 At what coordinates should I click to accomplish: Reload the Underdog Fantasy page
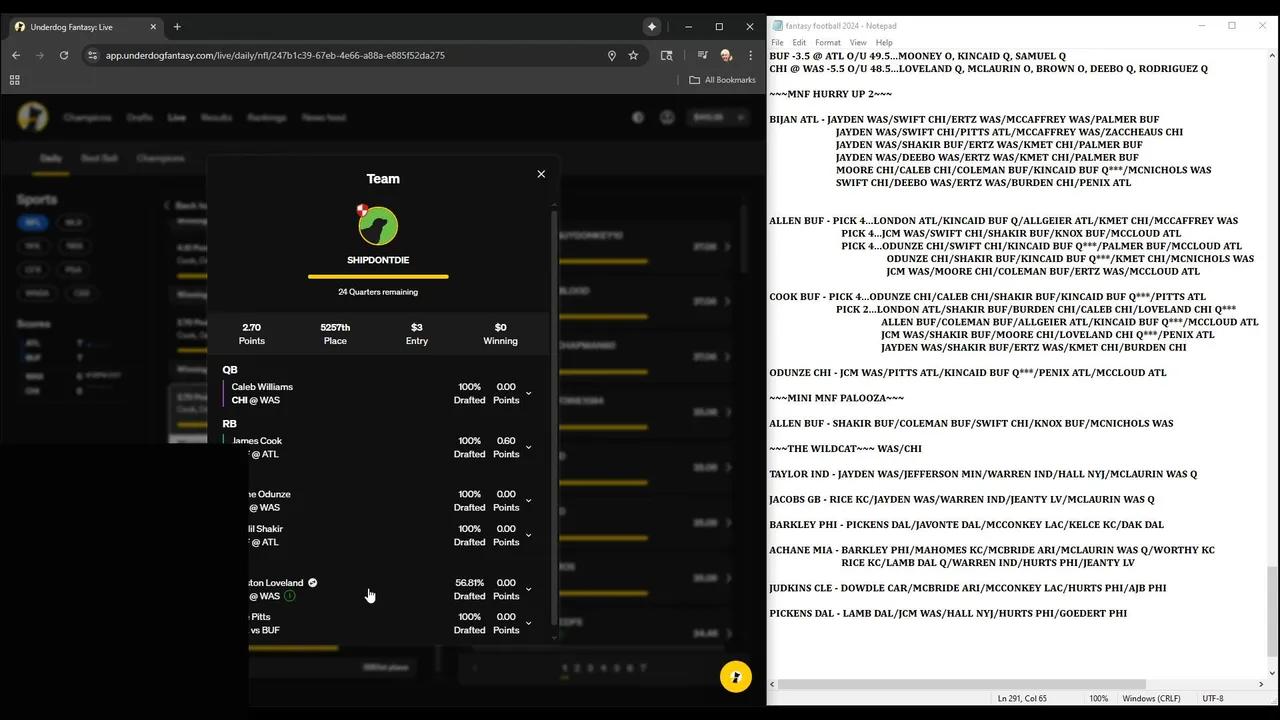point(64,56)
